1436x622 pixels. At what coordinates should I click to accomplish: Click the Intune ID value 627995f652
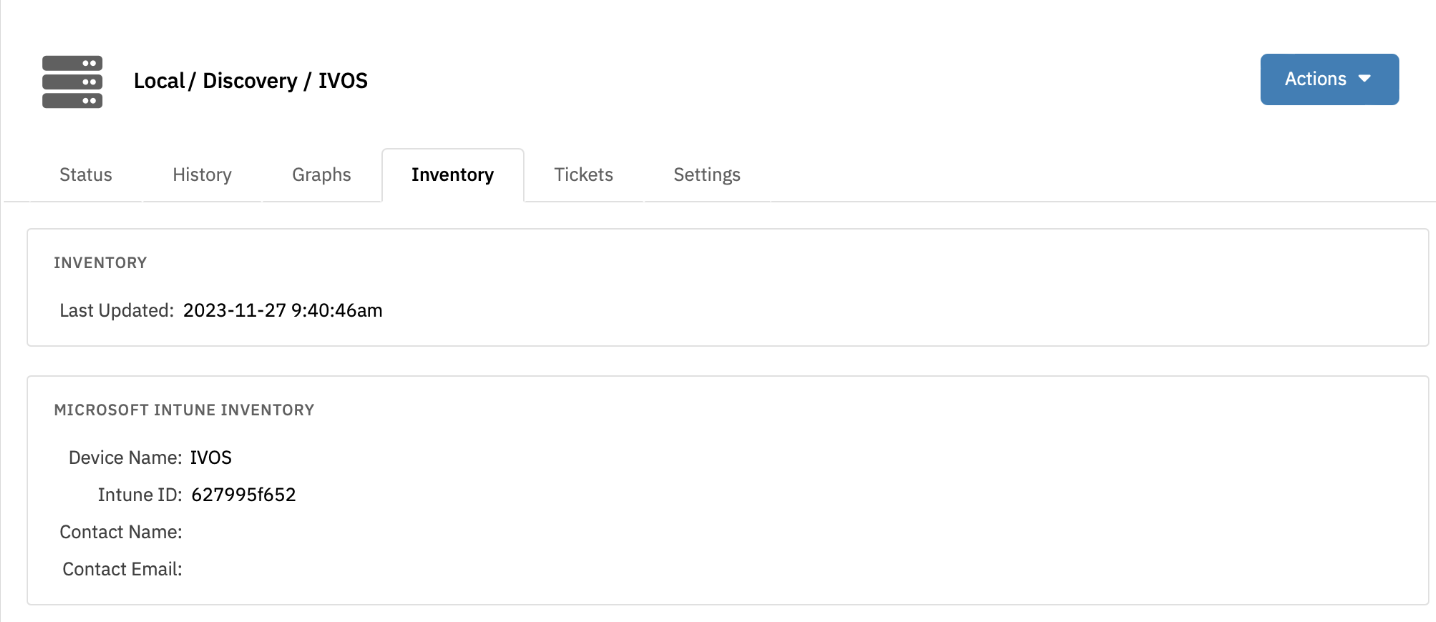coord(243,495)
